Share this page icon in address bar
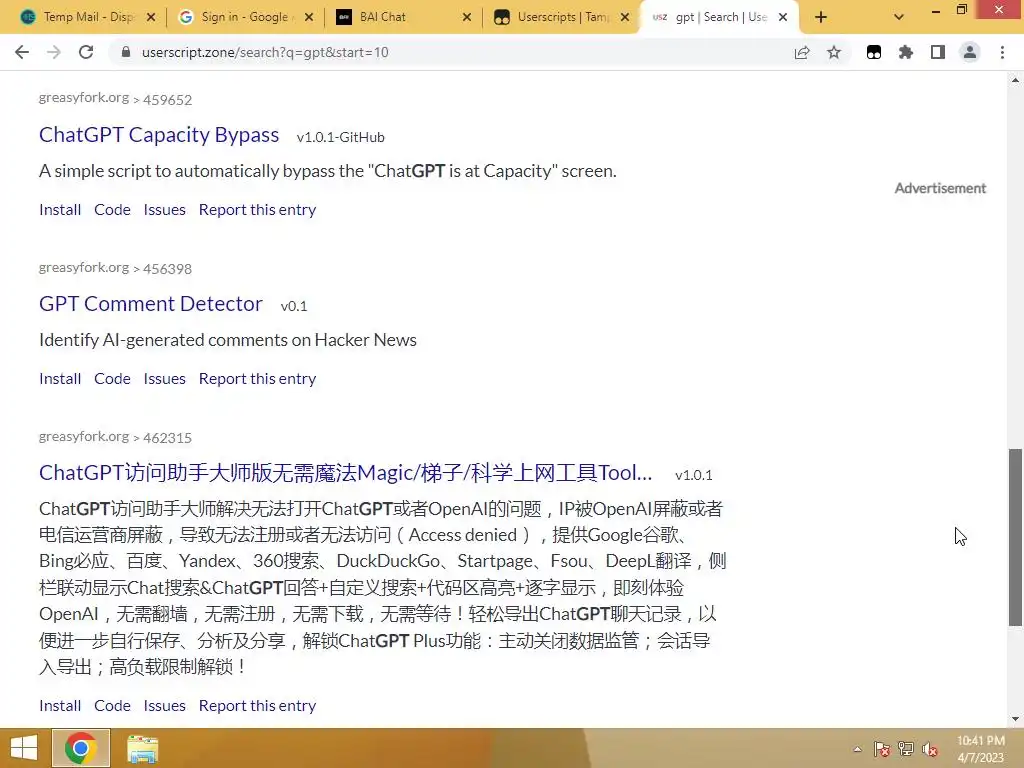The image size is (1024, 768). tap(802, 52)
